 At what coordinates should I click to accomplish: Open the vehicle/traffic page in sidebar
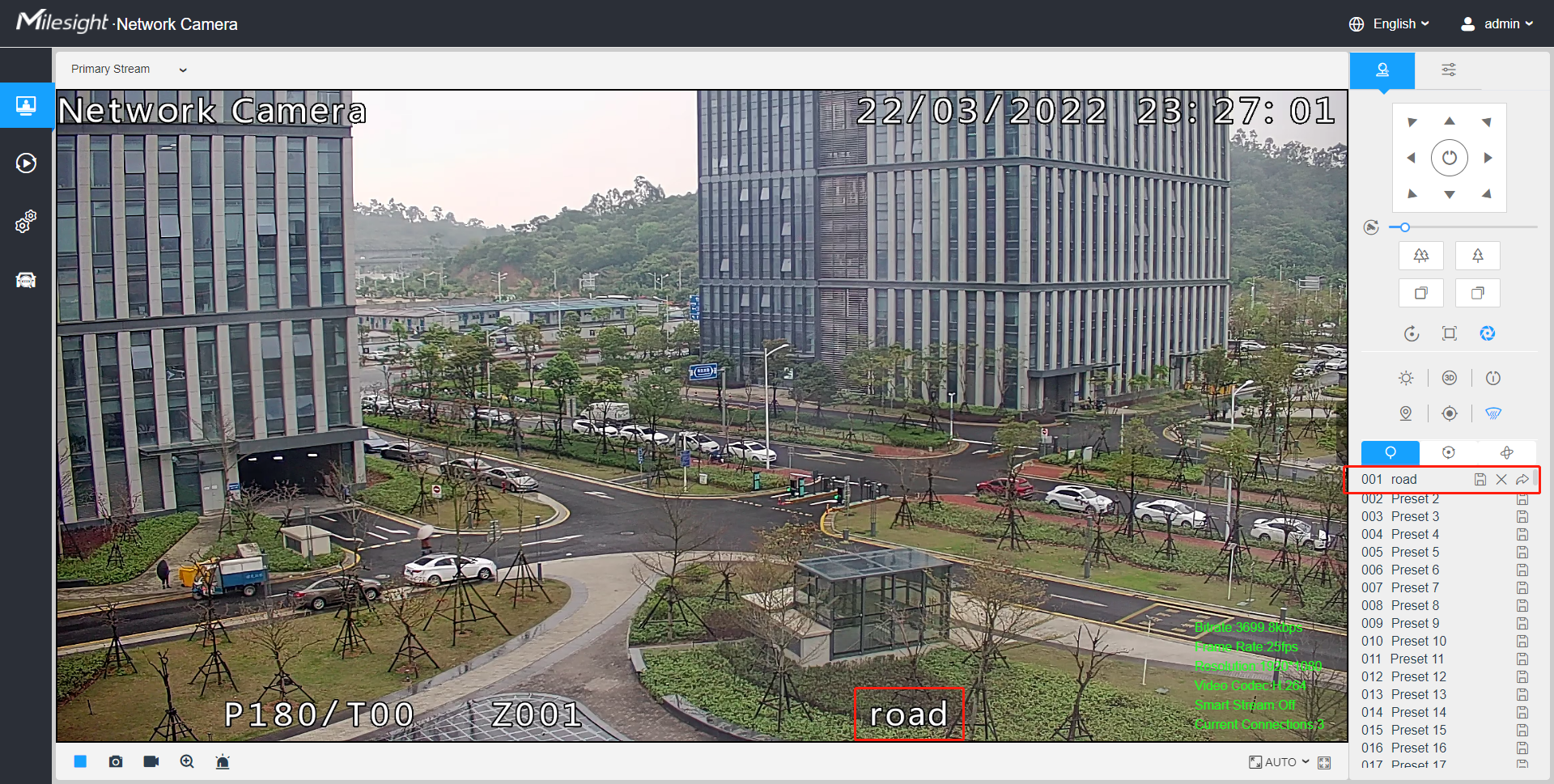point(26,280)
